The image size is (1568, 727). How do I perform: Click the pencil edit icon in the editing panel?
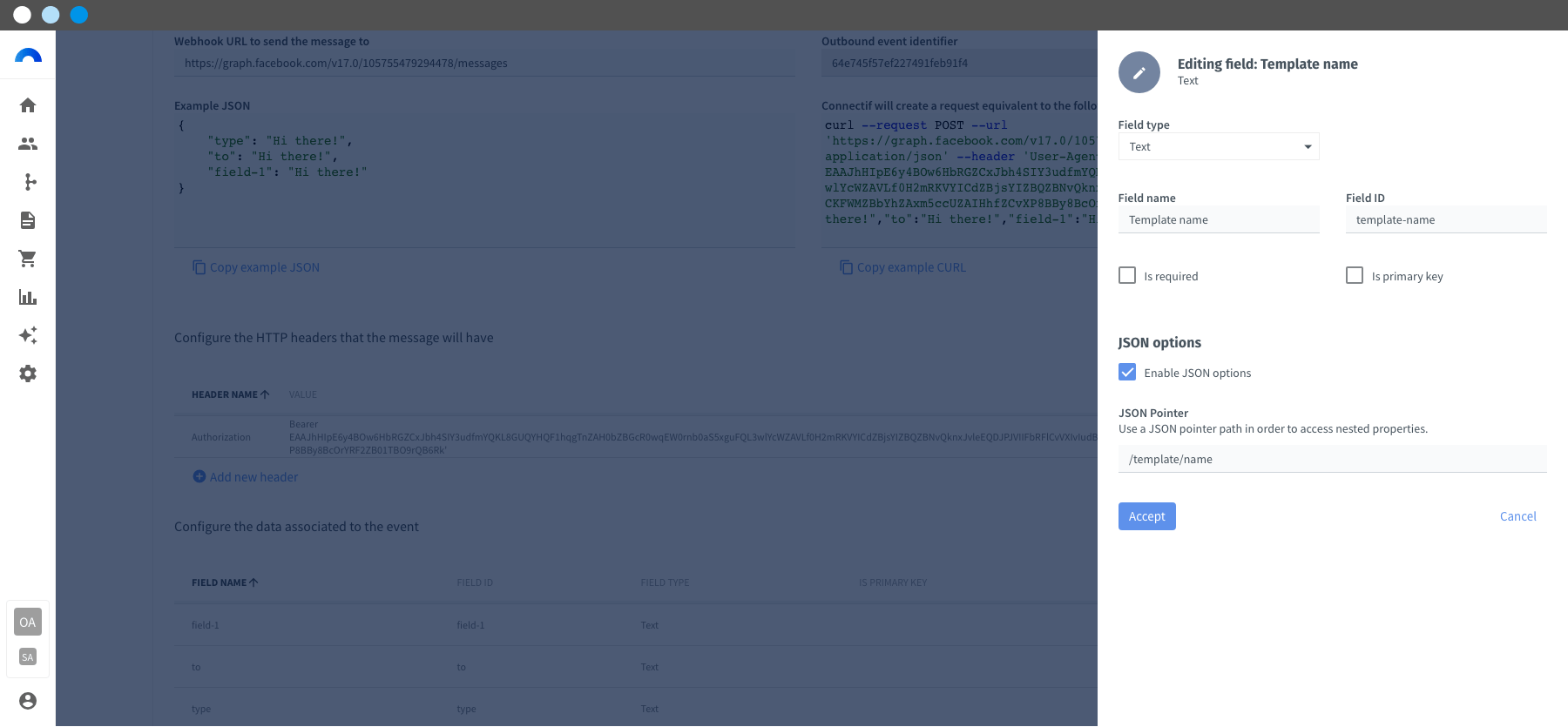click(1139, 72)
